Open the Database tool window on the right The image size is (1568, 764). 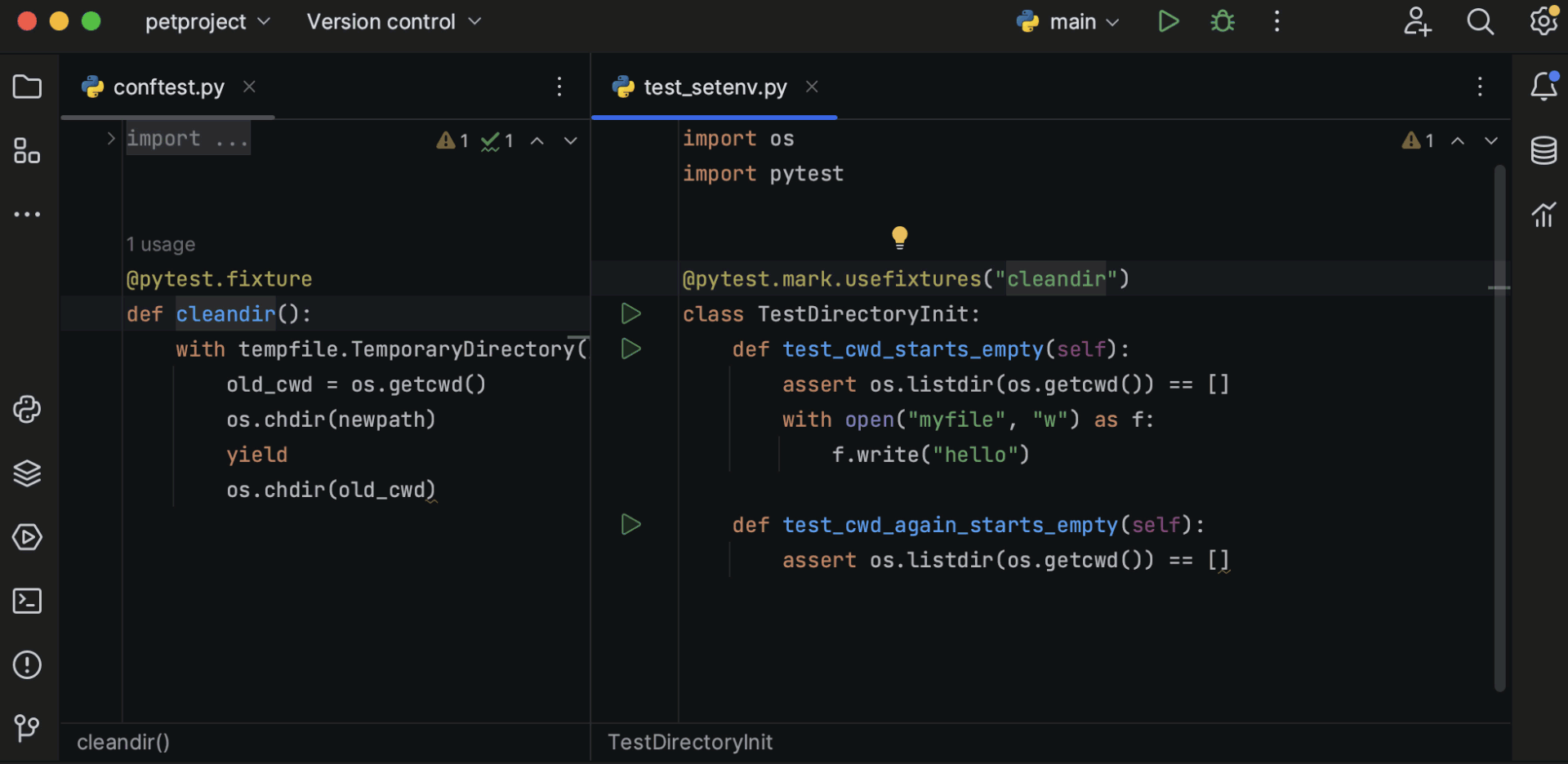click(x=1543, y=150)
